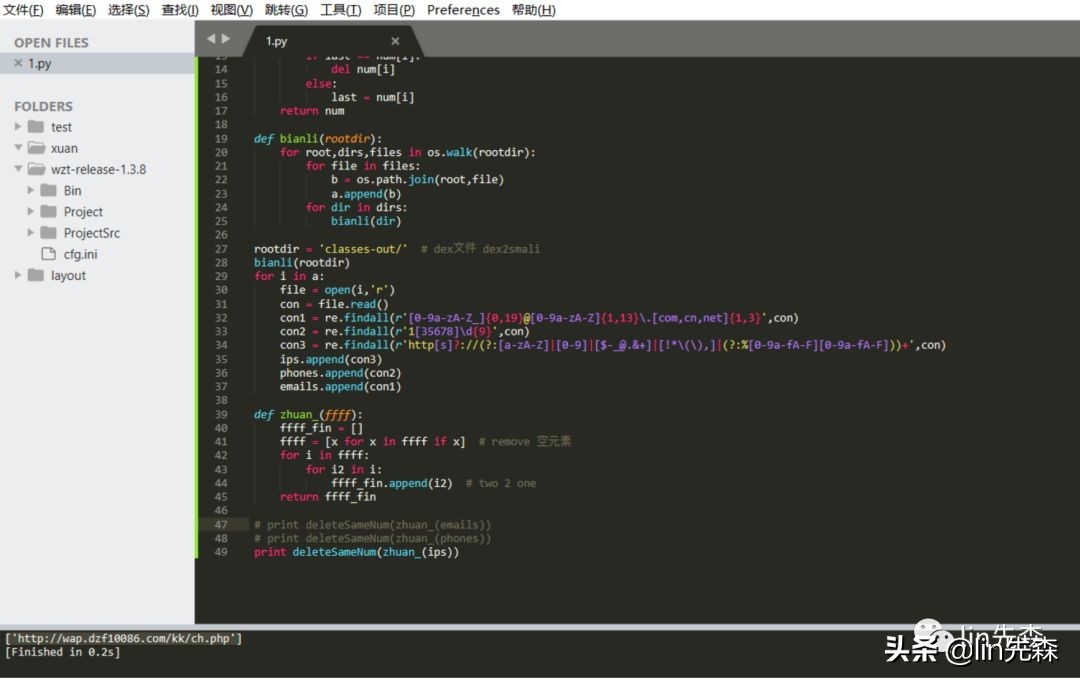
Task: Open the 查找(I) menu
Action: (x=180, y=10)
